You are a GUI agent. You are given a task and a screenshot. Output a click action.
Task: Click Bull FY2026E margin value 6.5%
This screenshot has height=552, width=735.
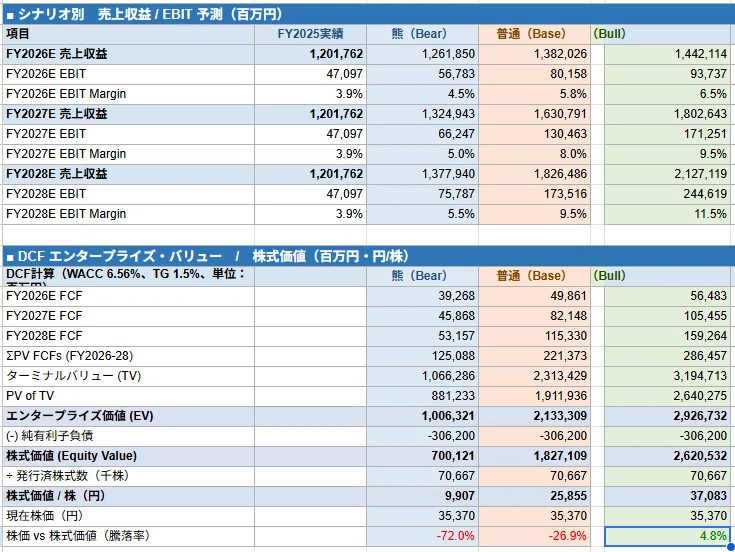tap(713, 94)
